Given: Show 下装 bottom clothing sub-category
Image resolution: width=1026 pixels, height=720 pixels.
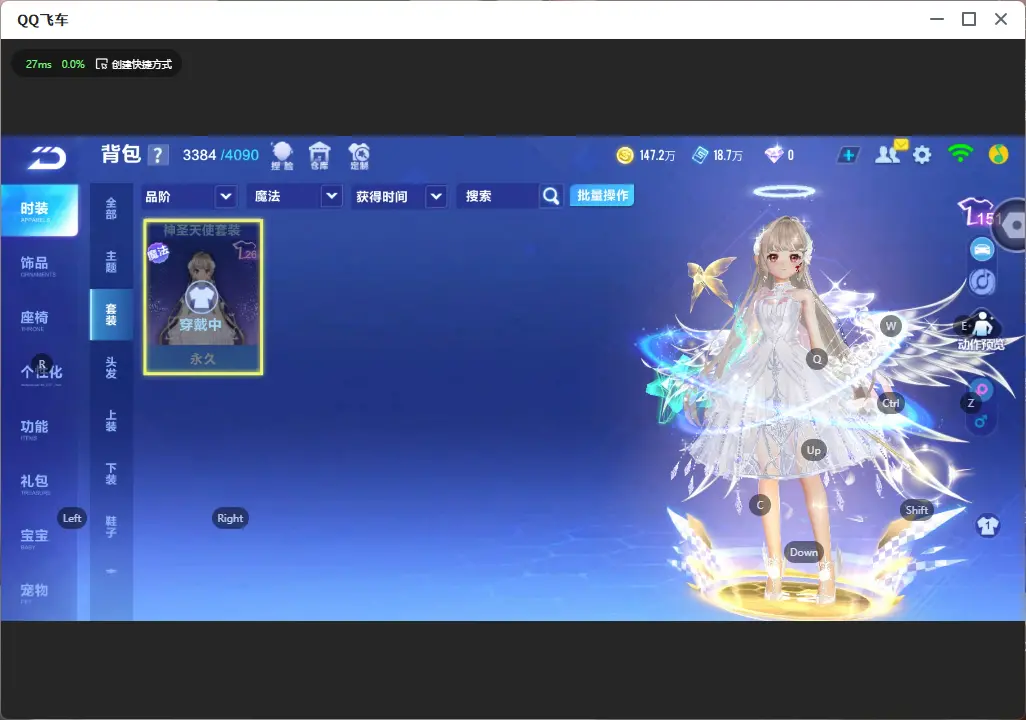Looking at the screenshot, I should click(111, 474).
